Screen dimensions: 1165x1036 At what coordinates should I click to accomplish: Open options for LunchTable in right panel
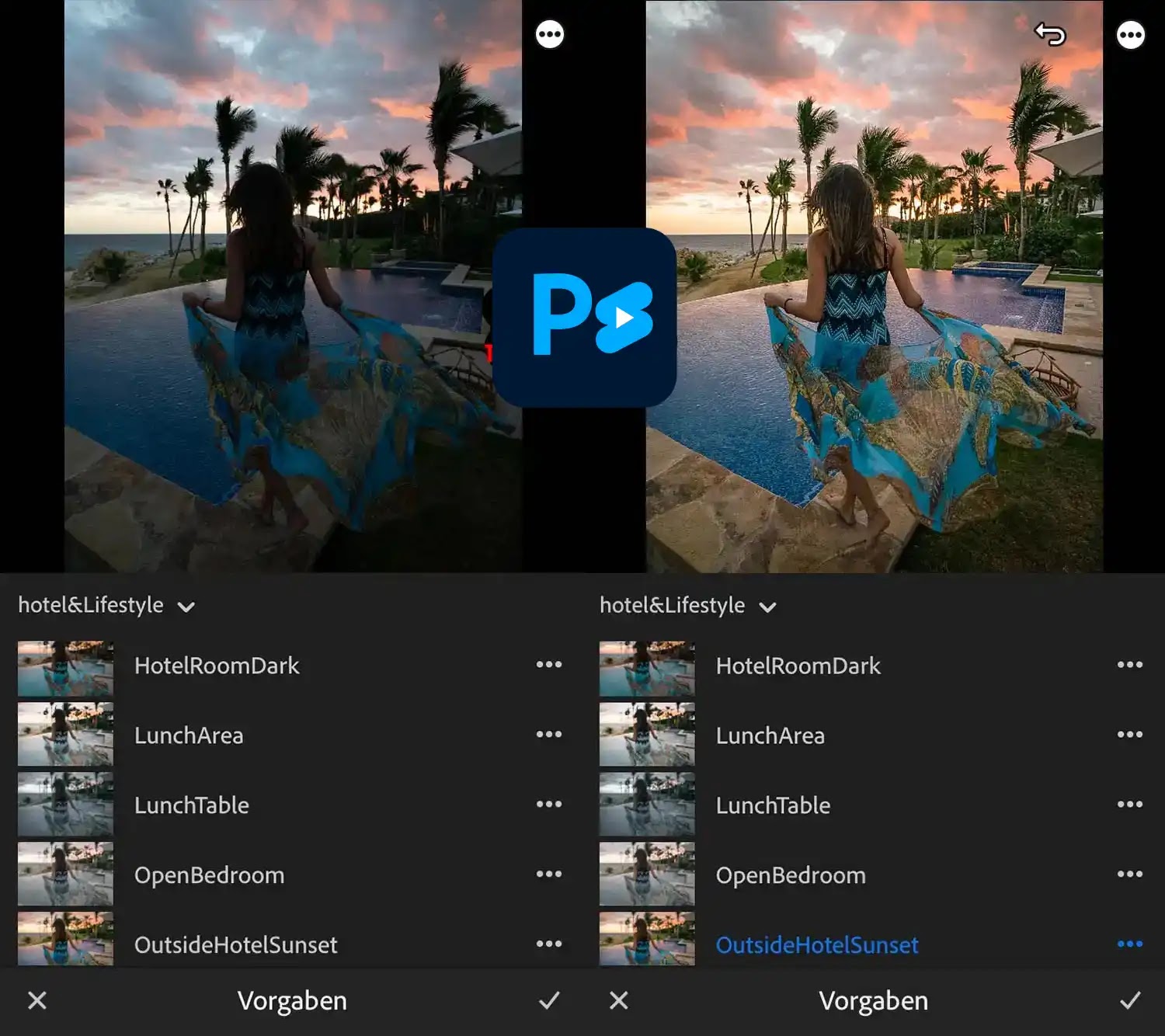(x=1130, y=805)
